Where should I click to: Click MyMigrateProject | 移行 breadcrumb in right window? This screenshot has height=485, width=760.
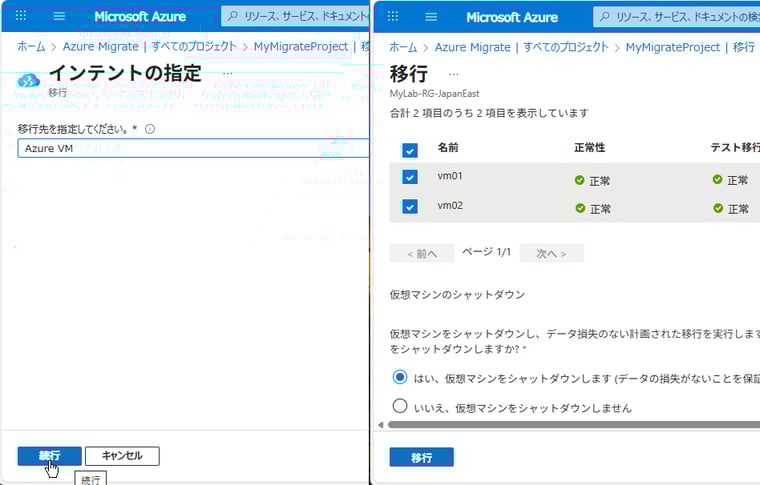(690, 47)
